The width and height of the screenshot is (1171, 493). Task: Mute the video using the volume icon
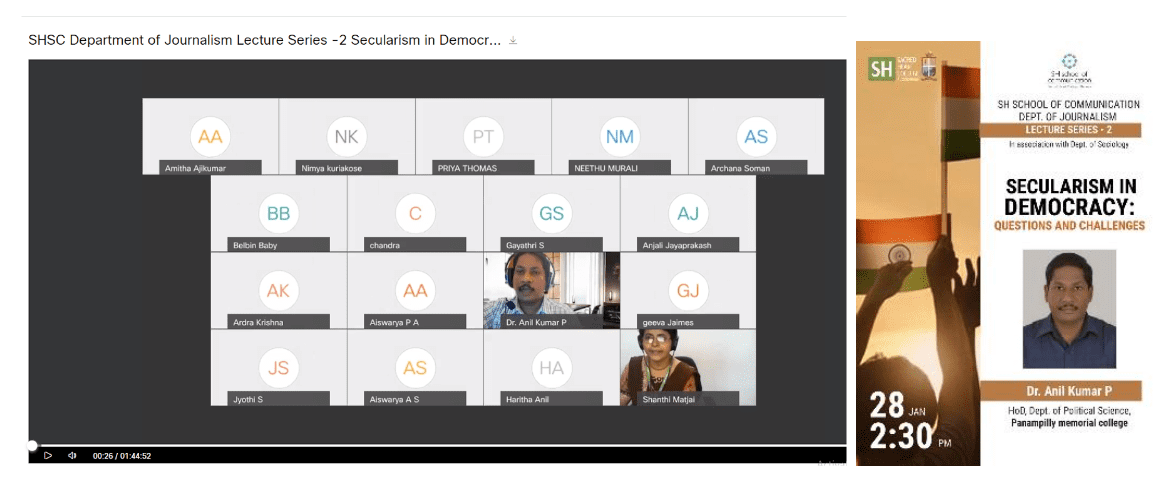tap(72, 456)
